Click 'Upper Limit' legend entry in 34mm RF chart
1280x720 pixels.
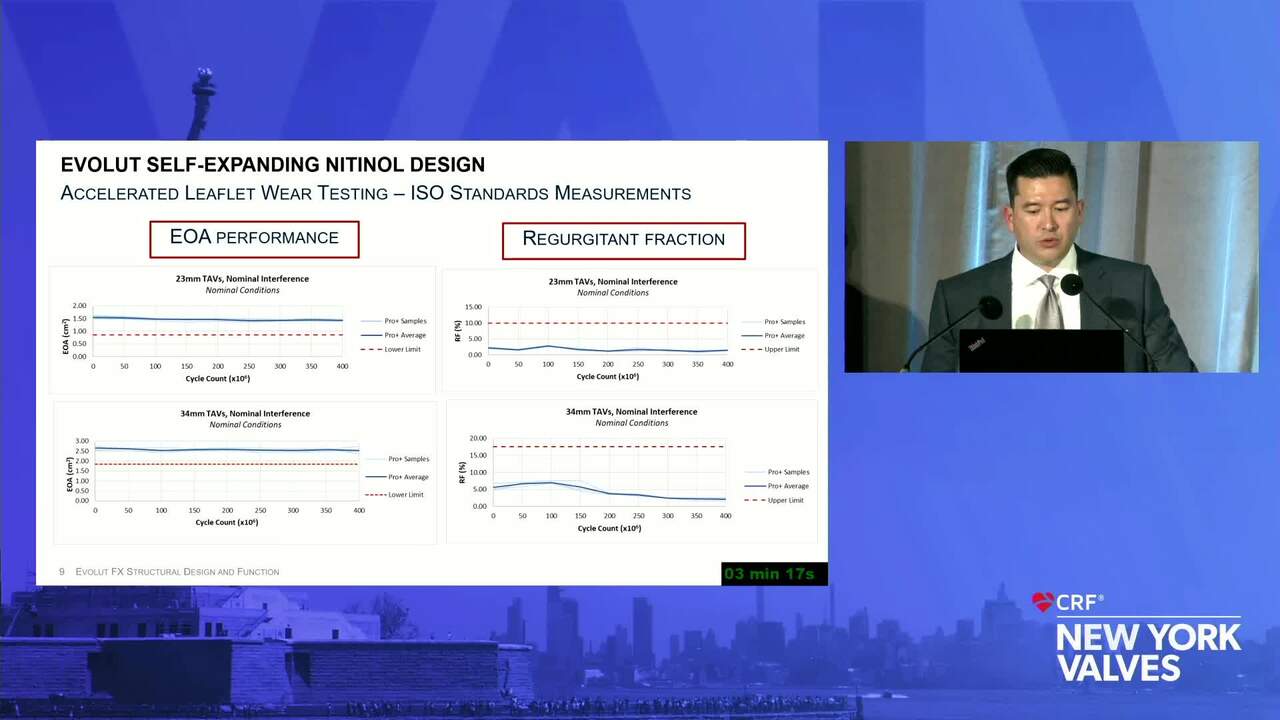coord(775,500)
